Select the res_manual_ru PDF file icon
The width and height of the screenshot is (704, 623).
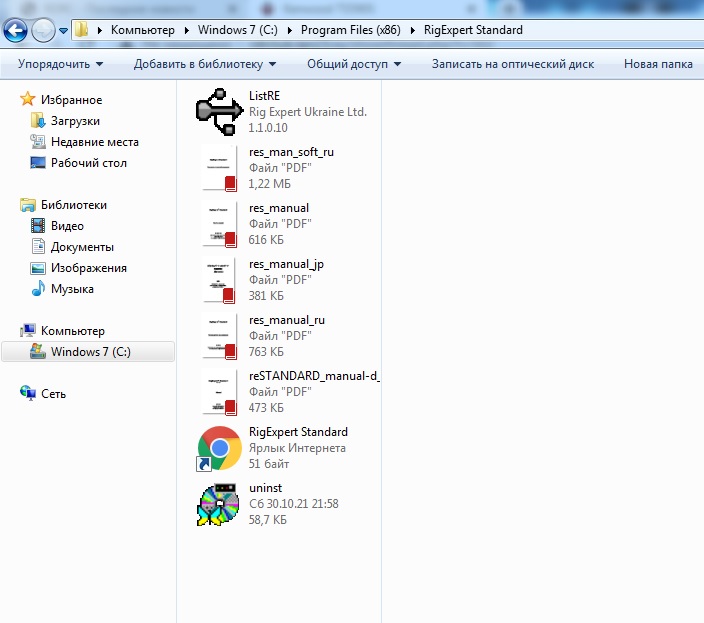pyautogui.click(x=219, y=336)
